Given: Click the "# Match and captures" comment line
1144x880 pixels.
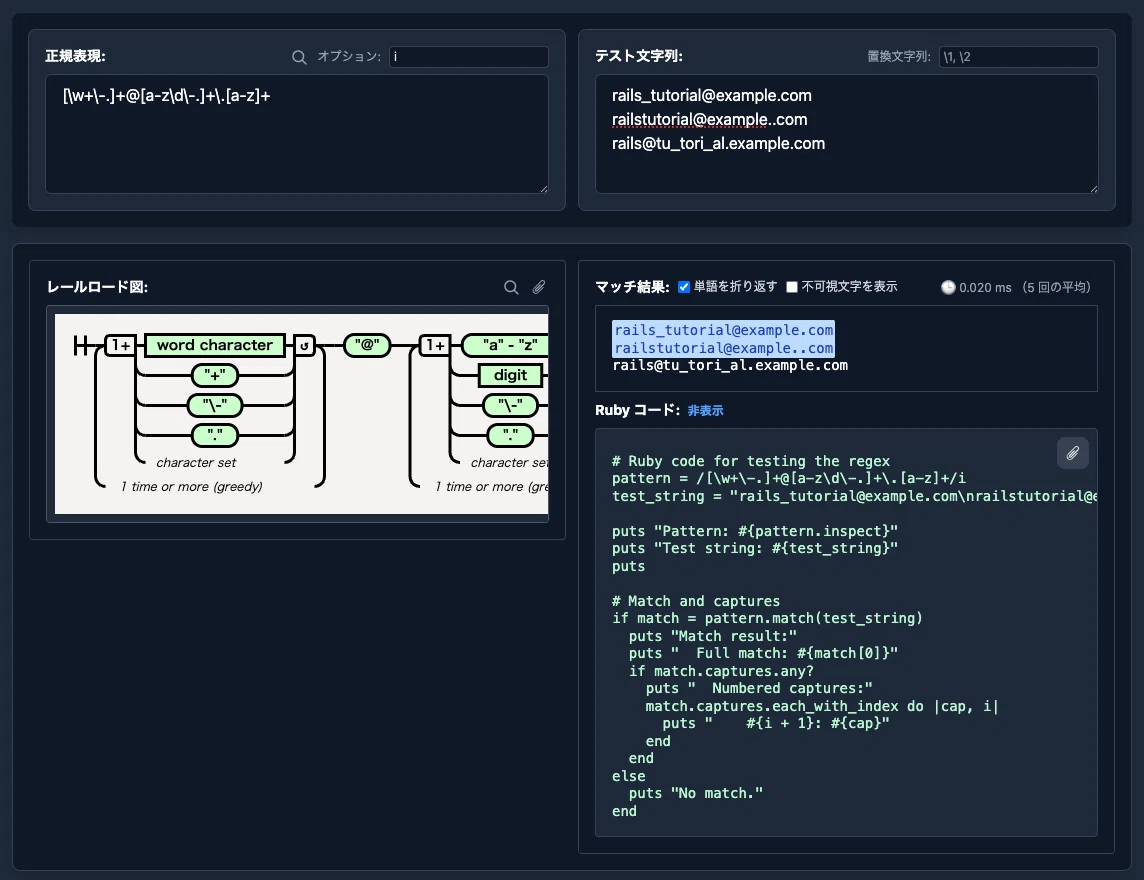Looking at the screenshot, I should 696,601.
